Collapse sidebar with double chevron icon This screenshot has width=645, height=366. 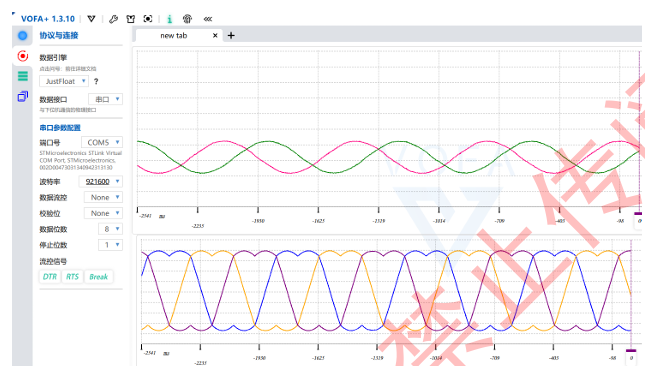[x=208, y=19]
